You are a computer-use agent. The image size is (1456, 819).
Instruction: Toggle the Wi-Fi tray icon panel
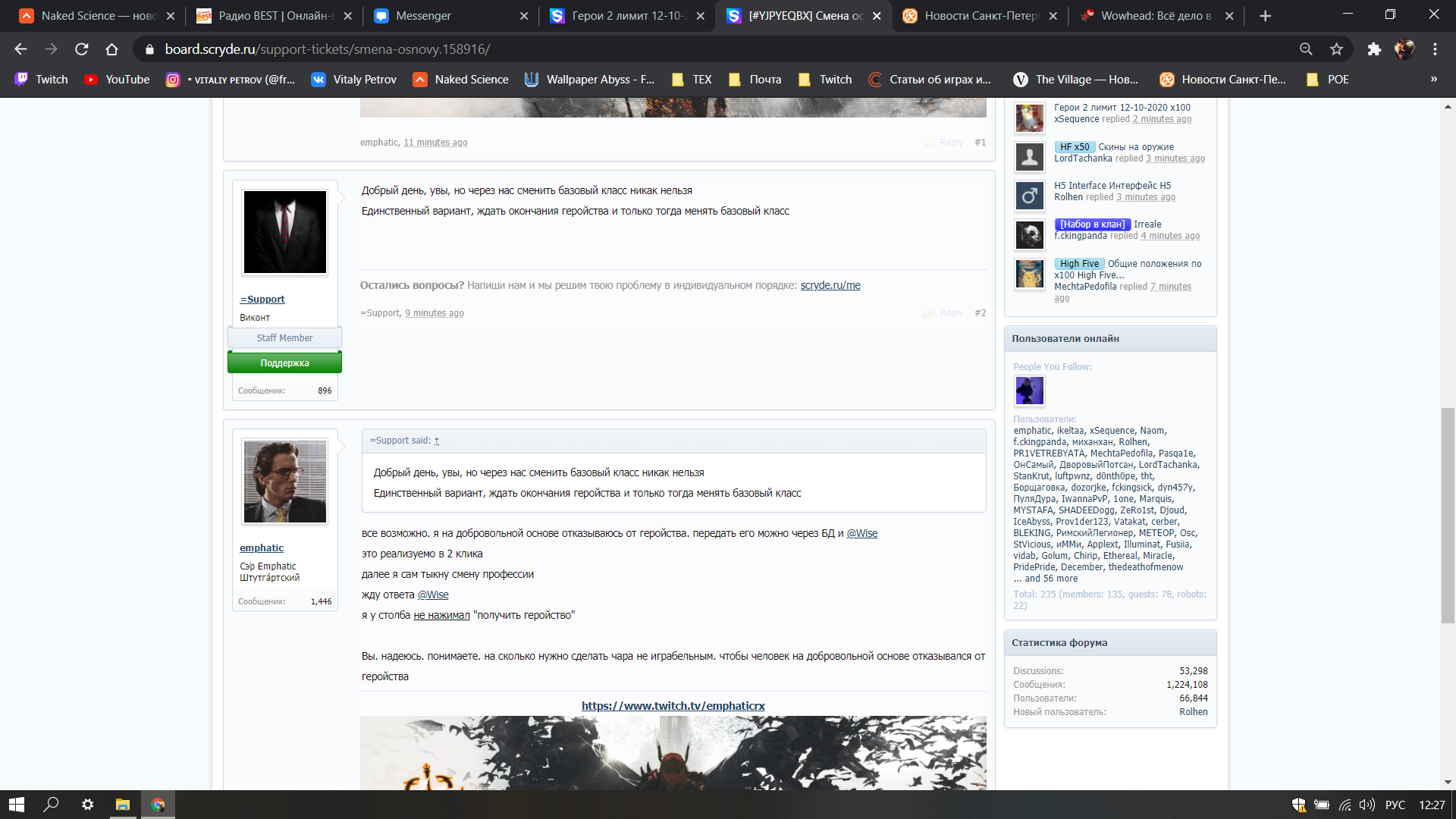click(x=1345, y=805)
